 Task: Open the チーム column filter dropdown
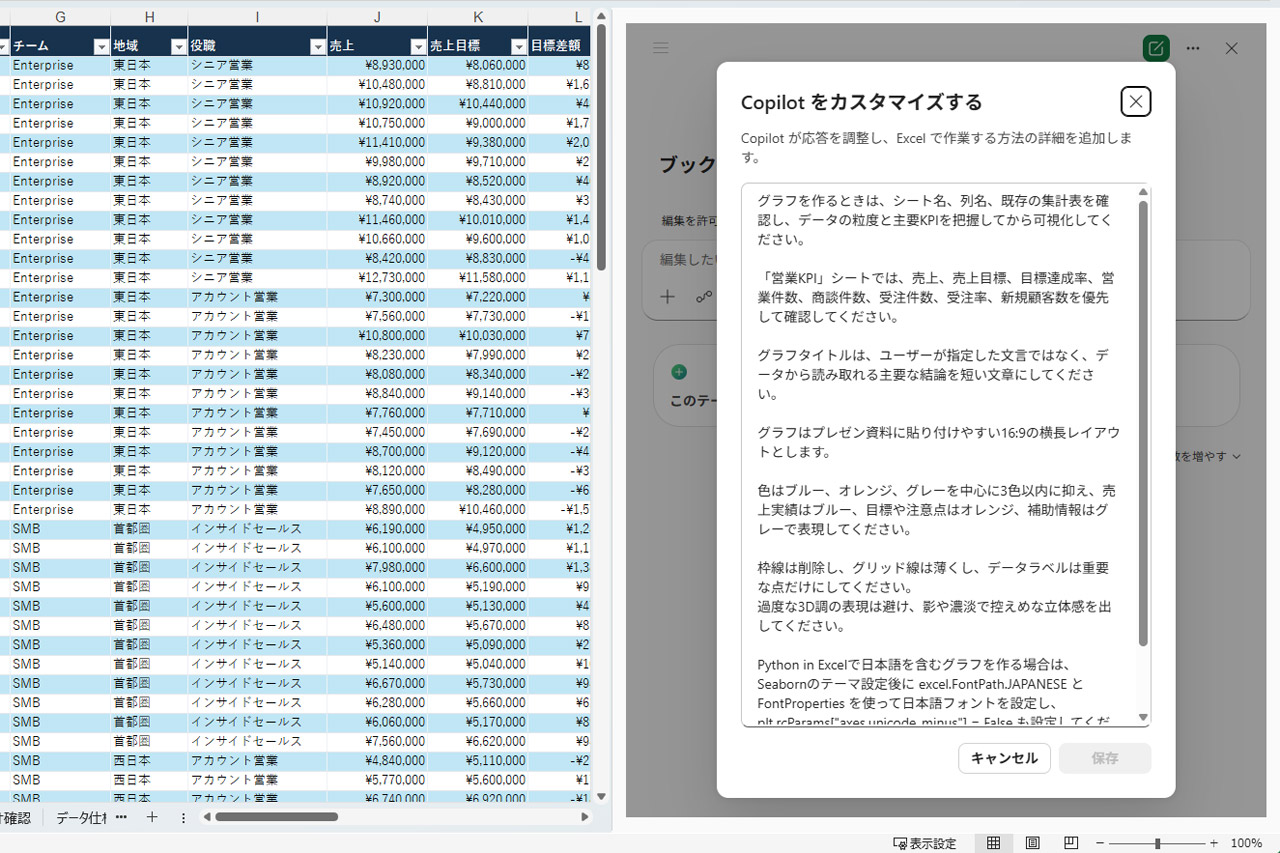click(x=100, y=46)
